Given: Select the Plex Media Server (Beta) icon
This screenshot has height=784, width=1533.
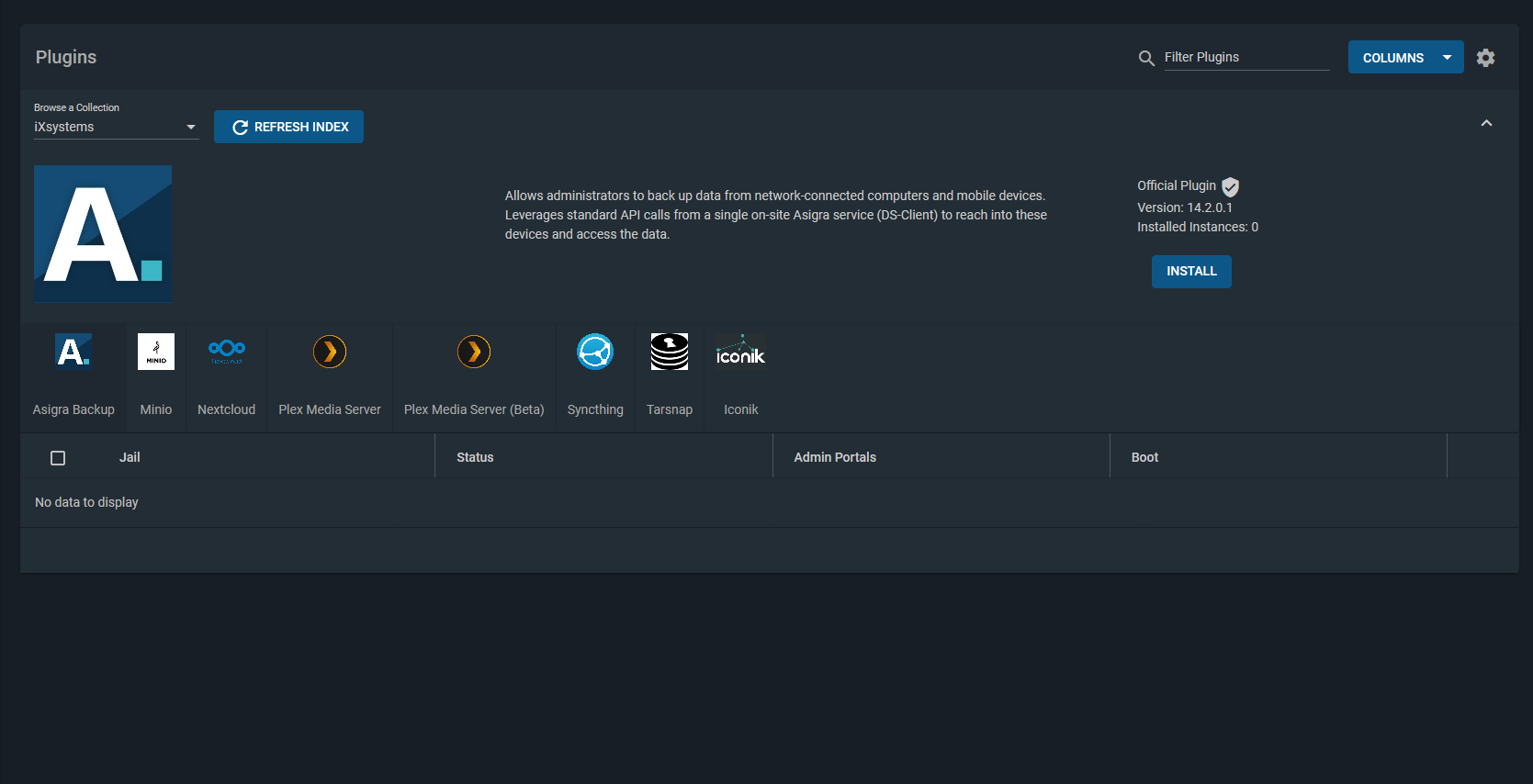Looking at the screenshot, I should pos(474,352).
